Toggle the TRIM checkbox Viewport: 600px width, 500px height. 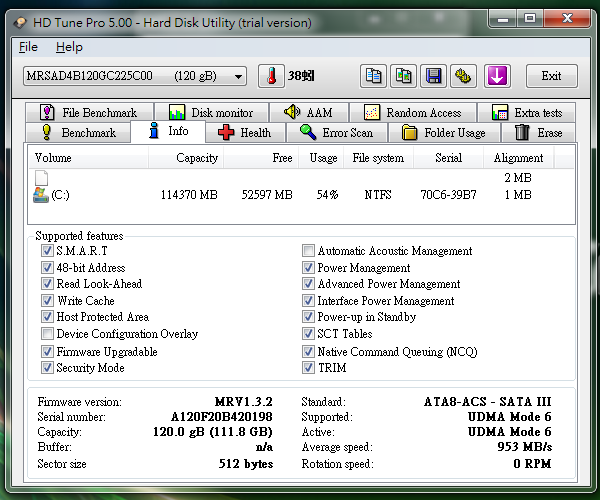(308, 368)
